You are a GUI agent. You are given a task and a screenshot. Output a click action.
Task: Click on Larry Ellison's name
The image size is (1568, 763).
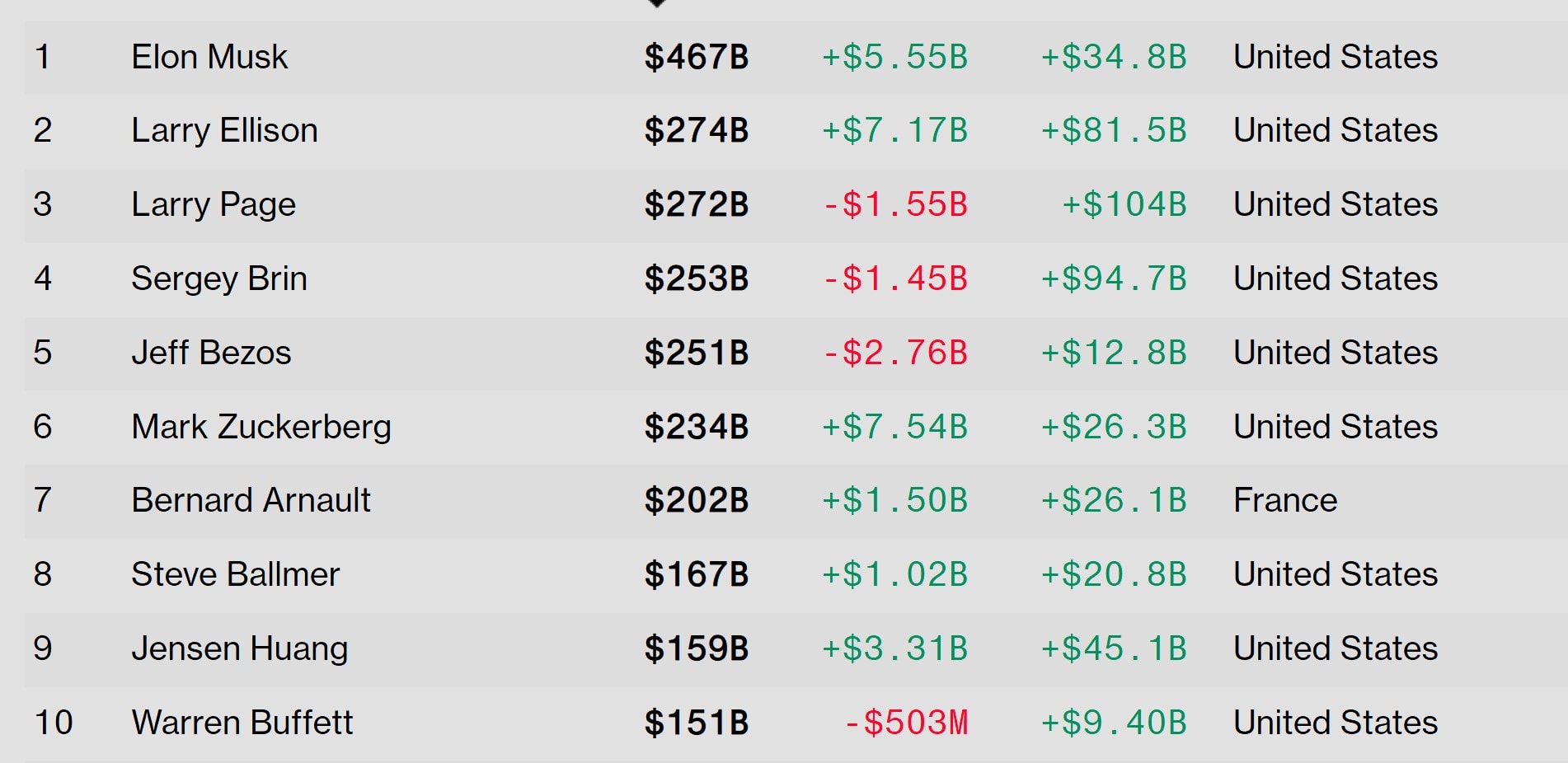point(224,130)
